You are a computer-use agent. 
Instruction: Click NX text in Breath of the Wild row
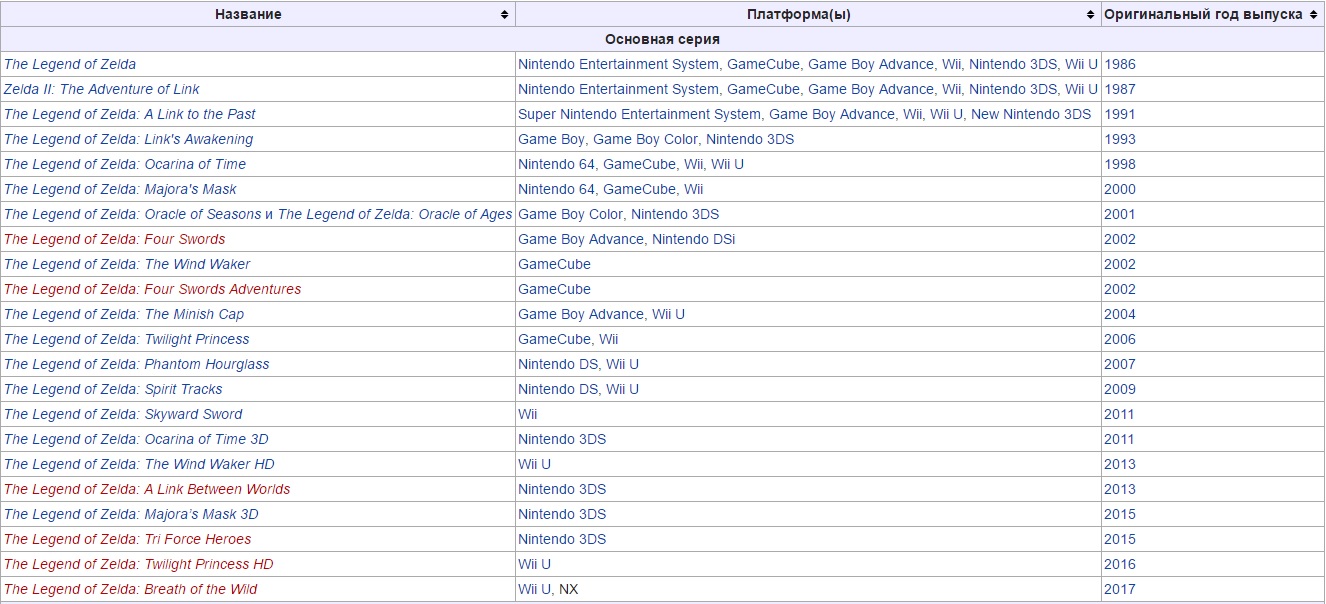click(x=568, y=589)
